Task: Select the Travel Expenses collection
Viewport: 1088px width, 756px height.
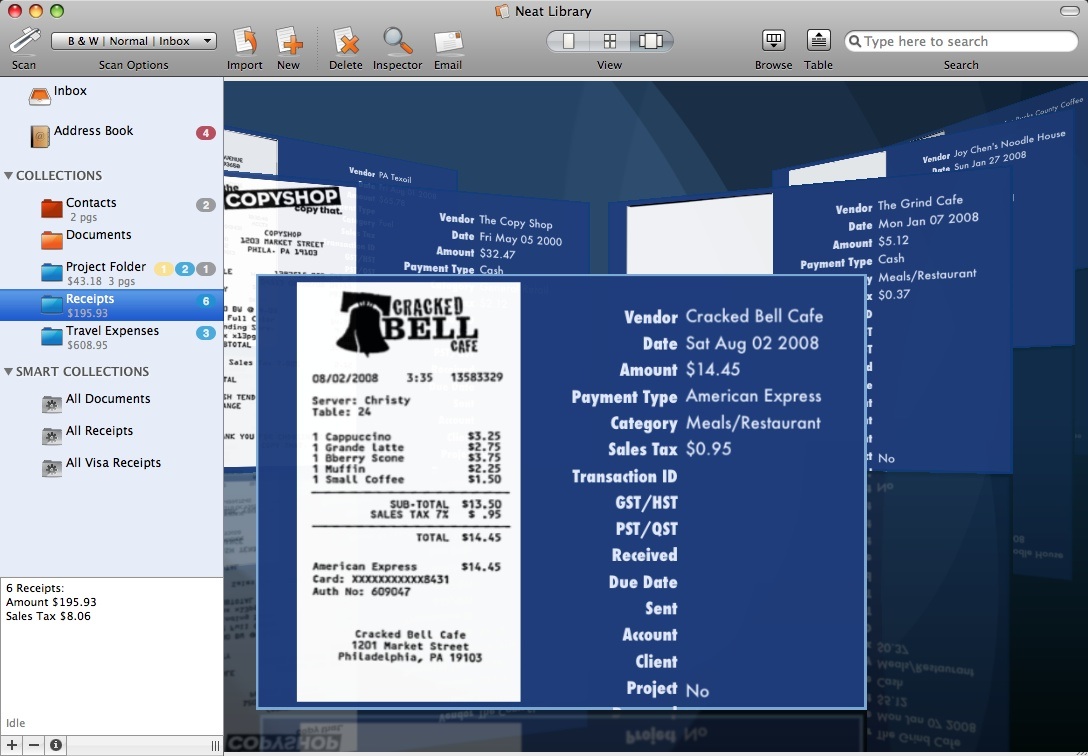Action: click(112, 336)
